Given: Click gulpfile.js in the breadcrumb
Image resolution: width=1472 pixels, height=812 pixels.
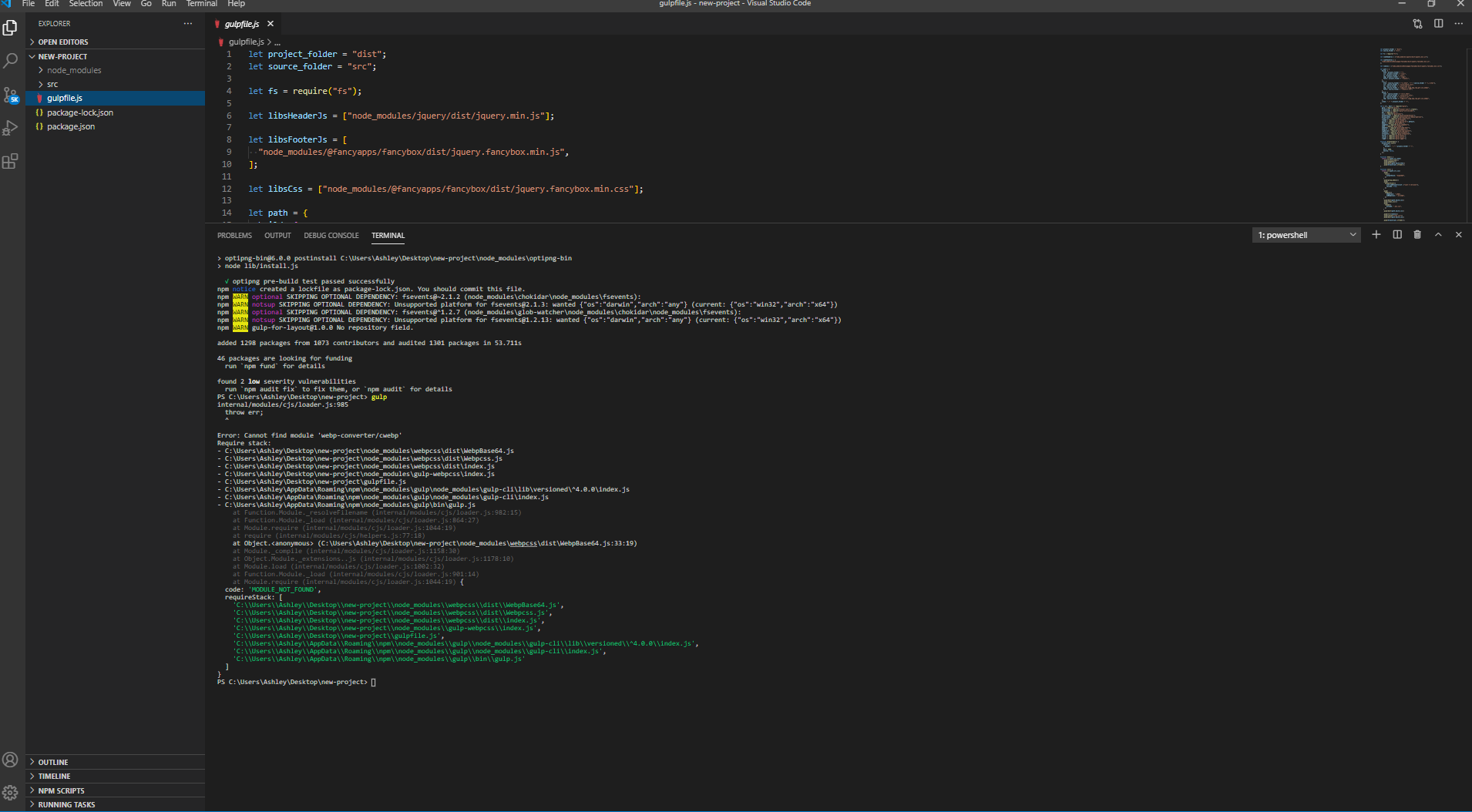Looking at the screenshot, I should tap(246, 42).
